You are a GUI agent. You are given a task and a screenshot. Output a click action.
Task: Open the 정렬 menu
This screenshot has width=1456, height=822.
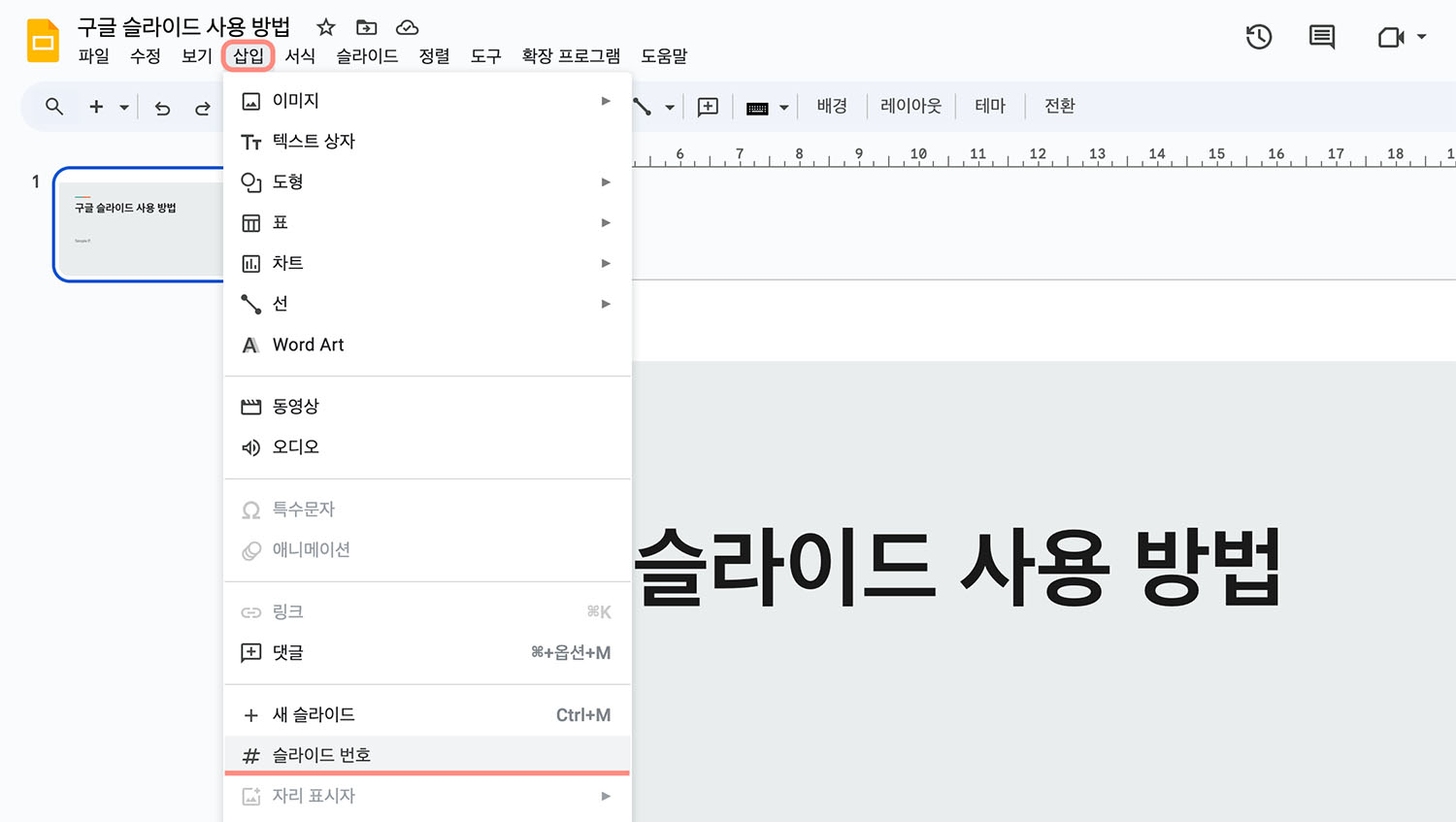click(x=434, y=56)
